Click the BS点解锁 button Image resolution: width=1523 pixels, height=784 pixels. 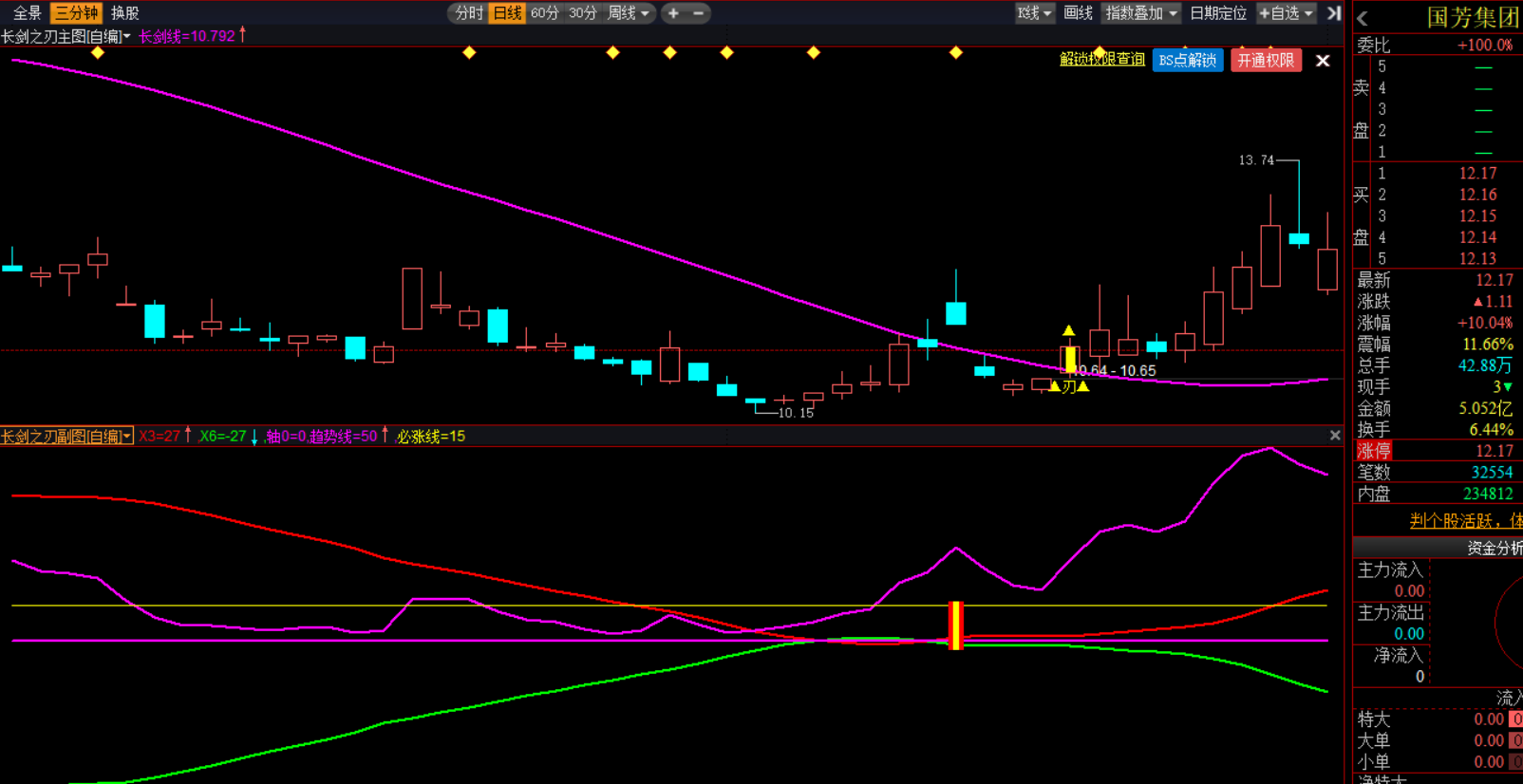pos(1188,60)
